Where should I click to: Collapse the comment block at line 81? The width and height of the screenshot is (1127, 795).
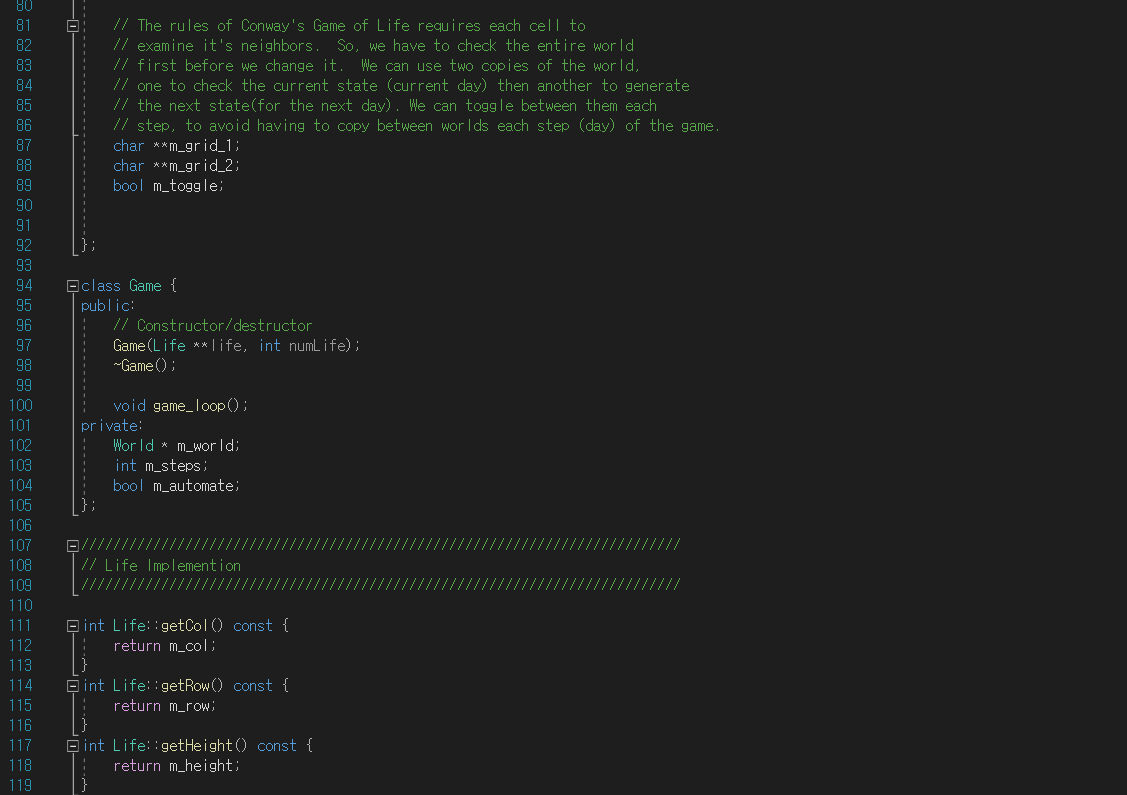tap(71, 25)
